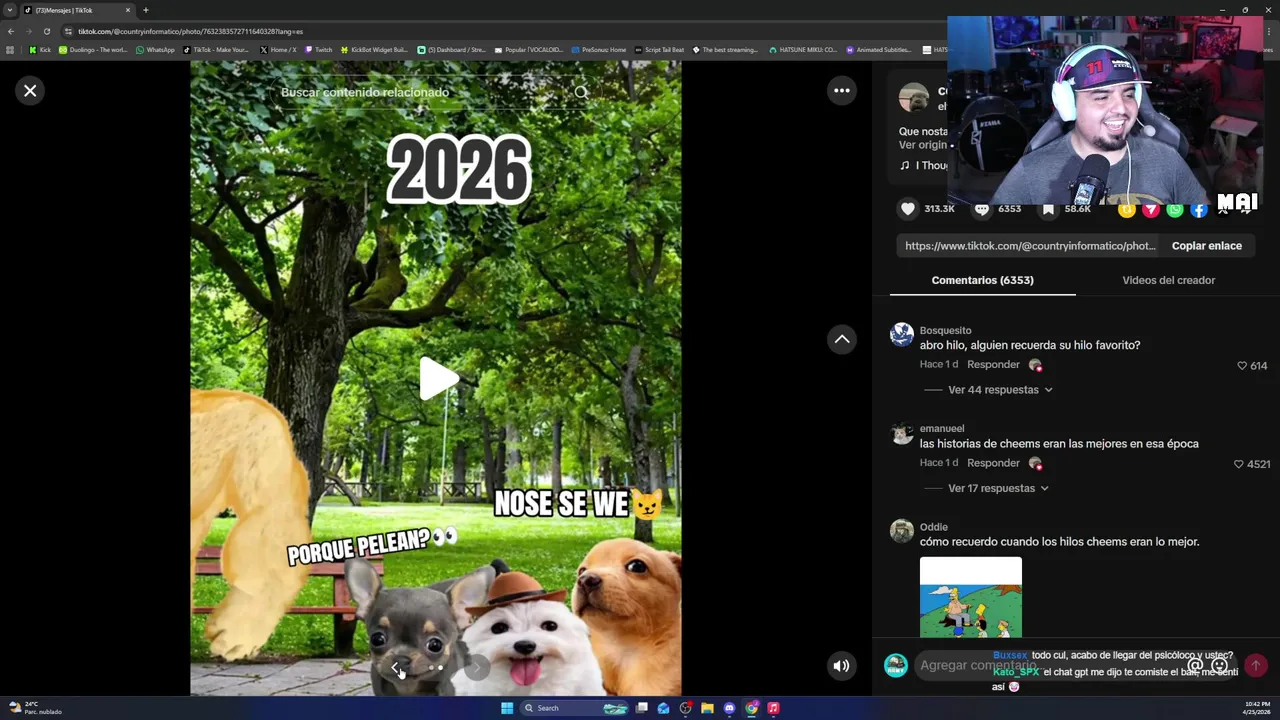Click the username 'Bosquesito'
This screenshot has width=1280, height=720.
pyautogui.click(x=945, y=331)
